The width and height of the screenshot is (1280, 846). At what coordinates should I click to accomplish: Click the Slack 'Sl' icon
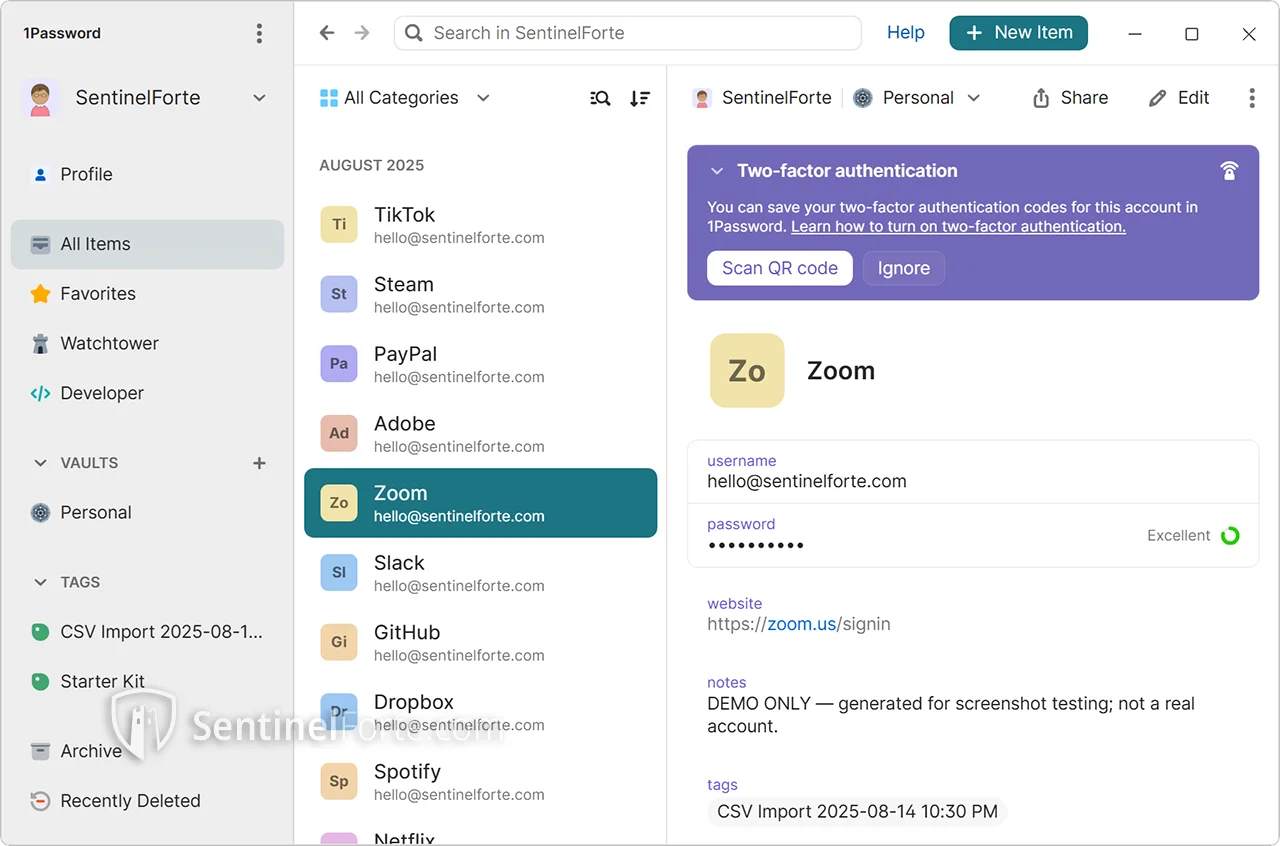[x=339, y=573]
